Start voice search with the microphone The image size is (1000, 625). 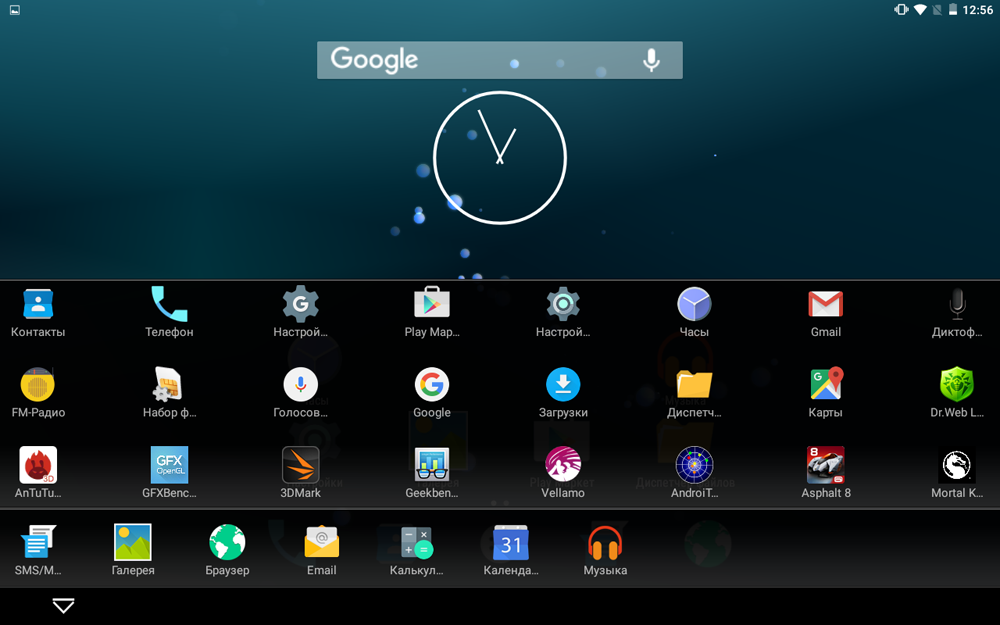point(651,60)
